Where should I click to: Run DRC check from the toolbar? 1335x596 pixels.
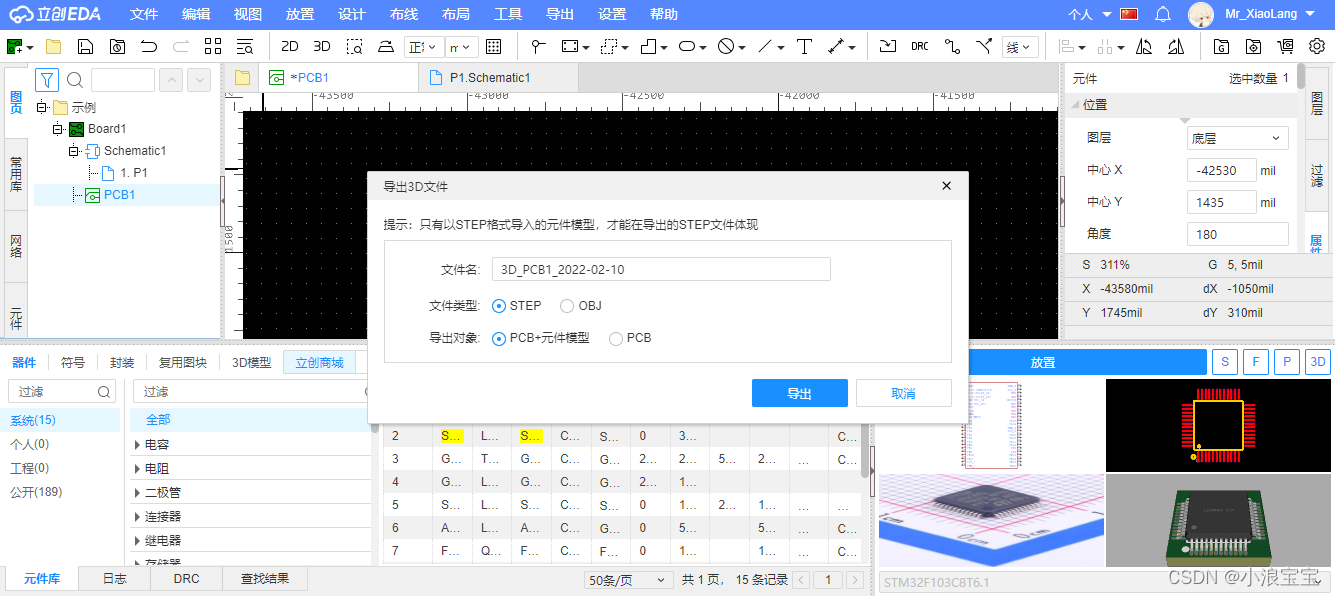tap(919, 46)
